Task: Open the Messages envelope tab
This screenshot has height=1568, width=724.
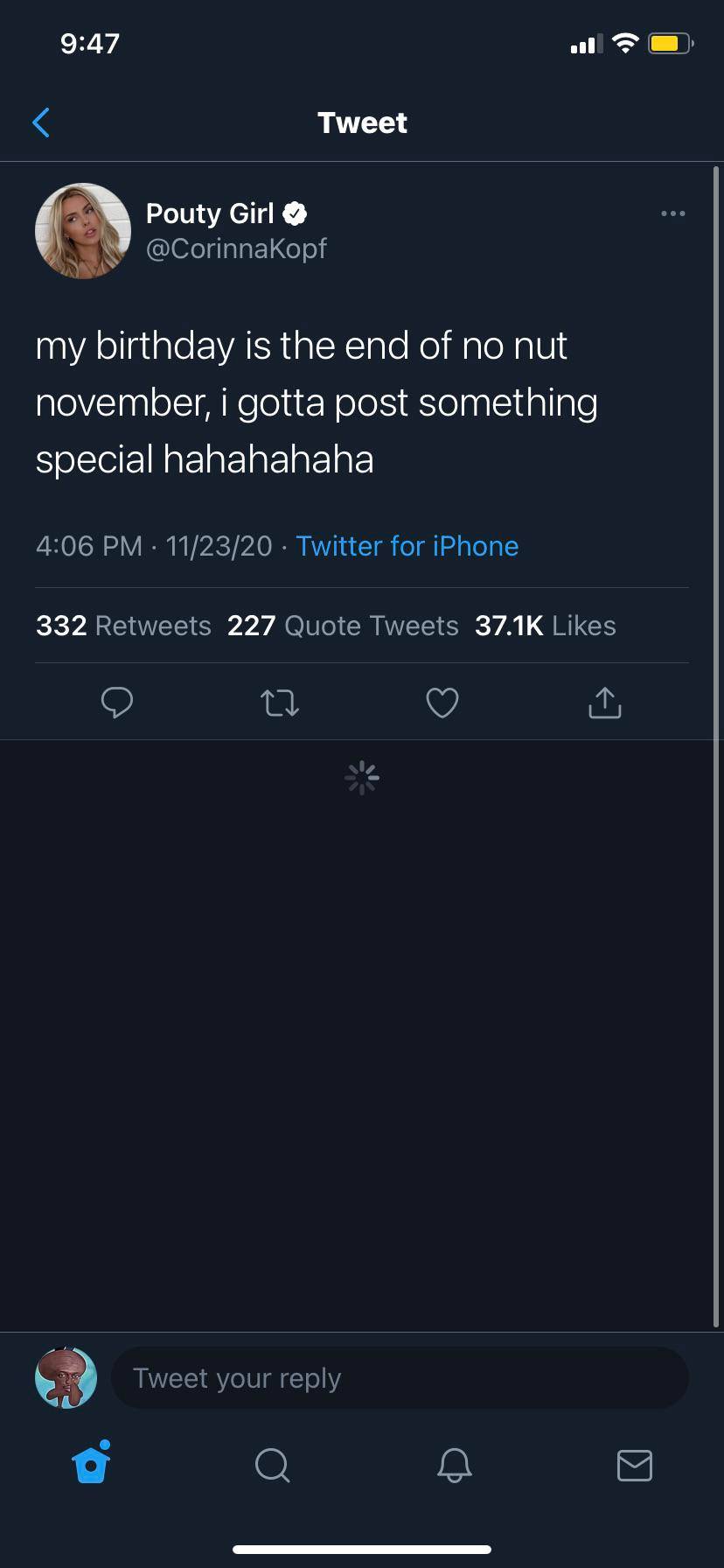Action: (634, 1465)
